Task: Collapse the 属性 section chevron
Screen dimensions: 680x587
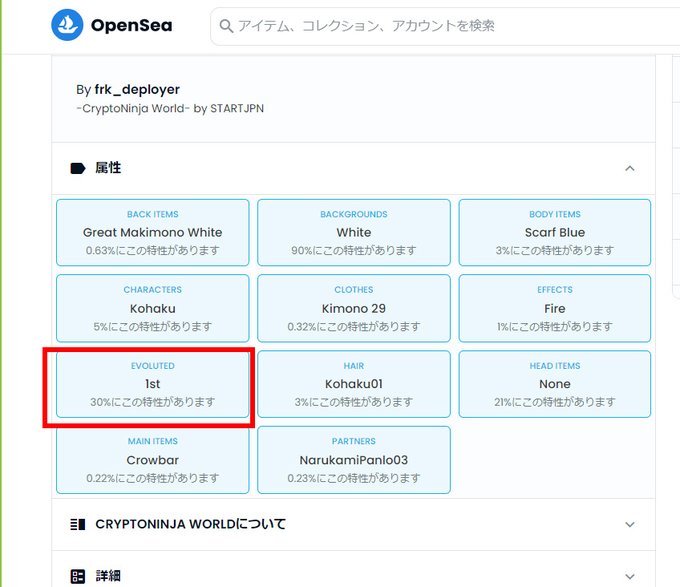Action: point(630,168)
